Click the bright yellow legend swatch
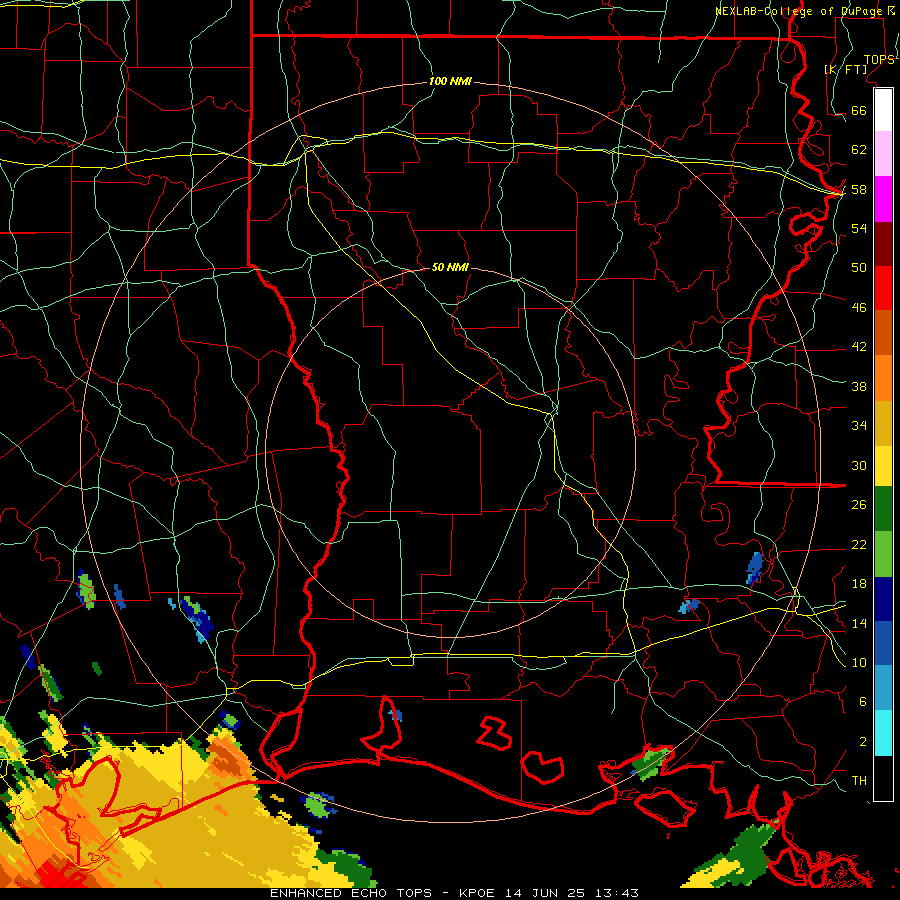900x900 pixels. 883,465
